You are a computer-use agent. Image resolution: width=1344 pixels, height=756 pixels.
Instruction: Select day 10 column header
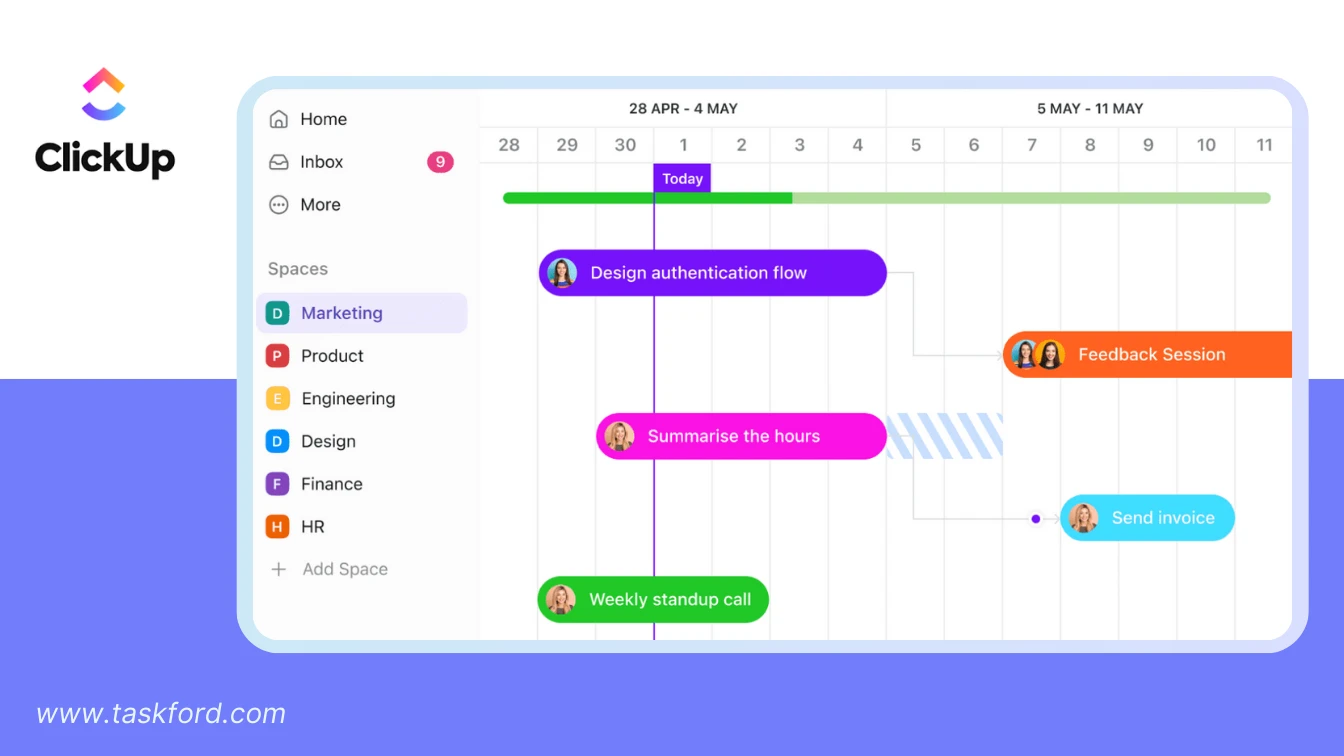(x=1206, y=145)
